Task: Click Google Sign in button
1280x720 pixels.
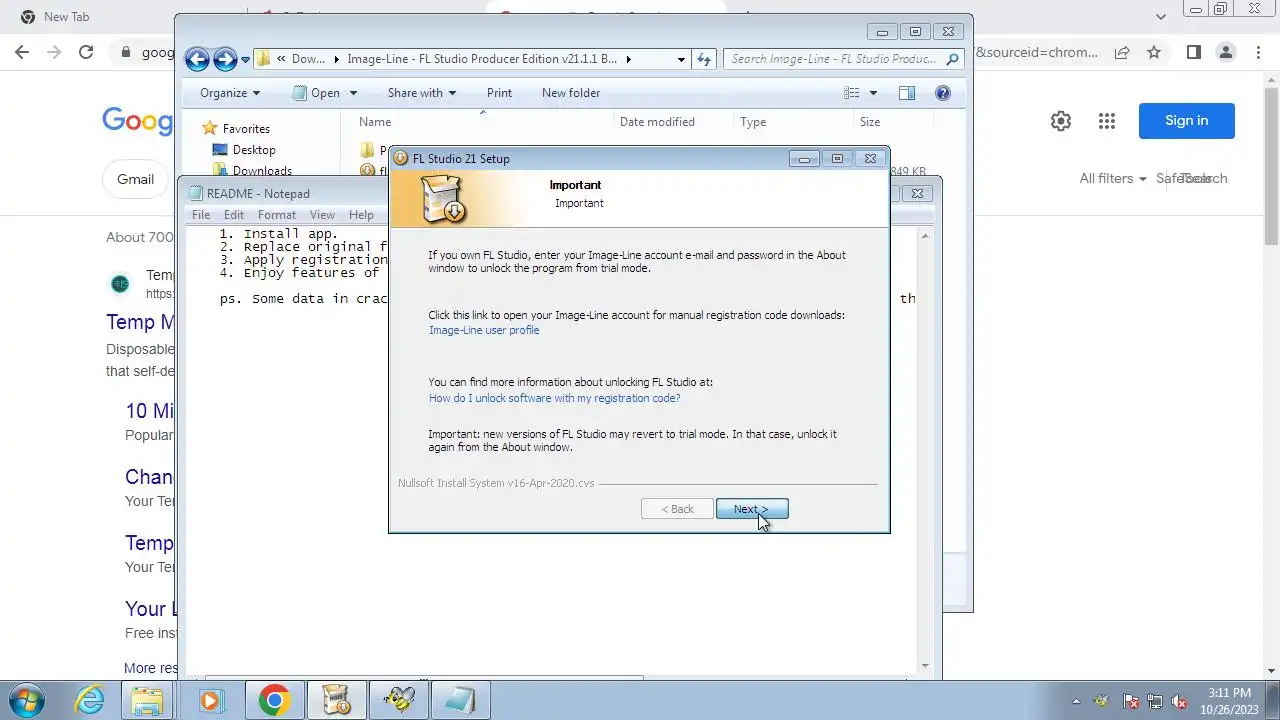Action: 1187,121
